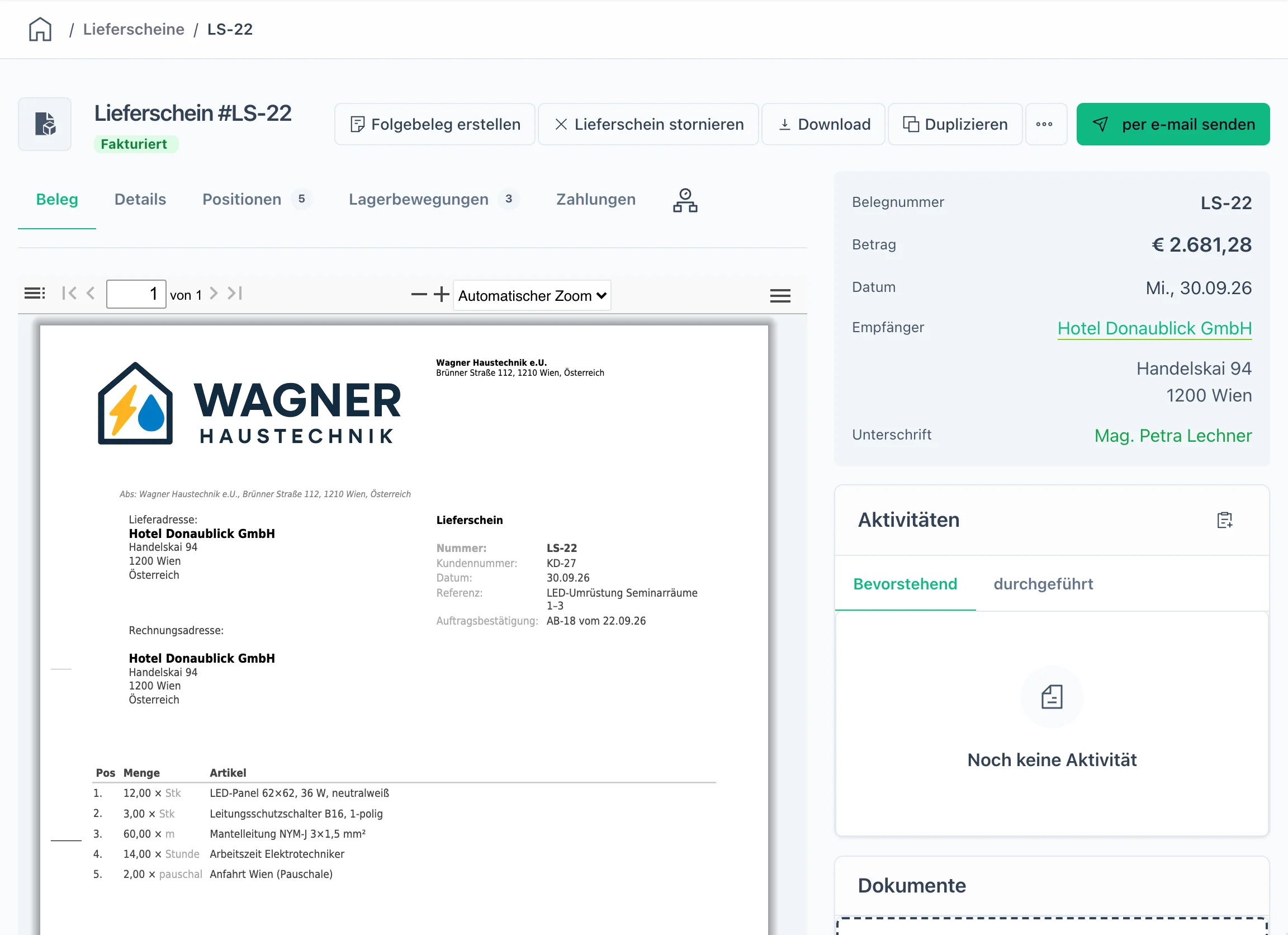The image size is (1288, 935).
Task: Open the Zahlungen tab
Action: (x=596, y=200)
